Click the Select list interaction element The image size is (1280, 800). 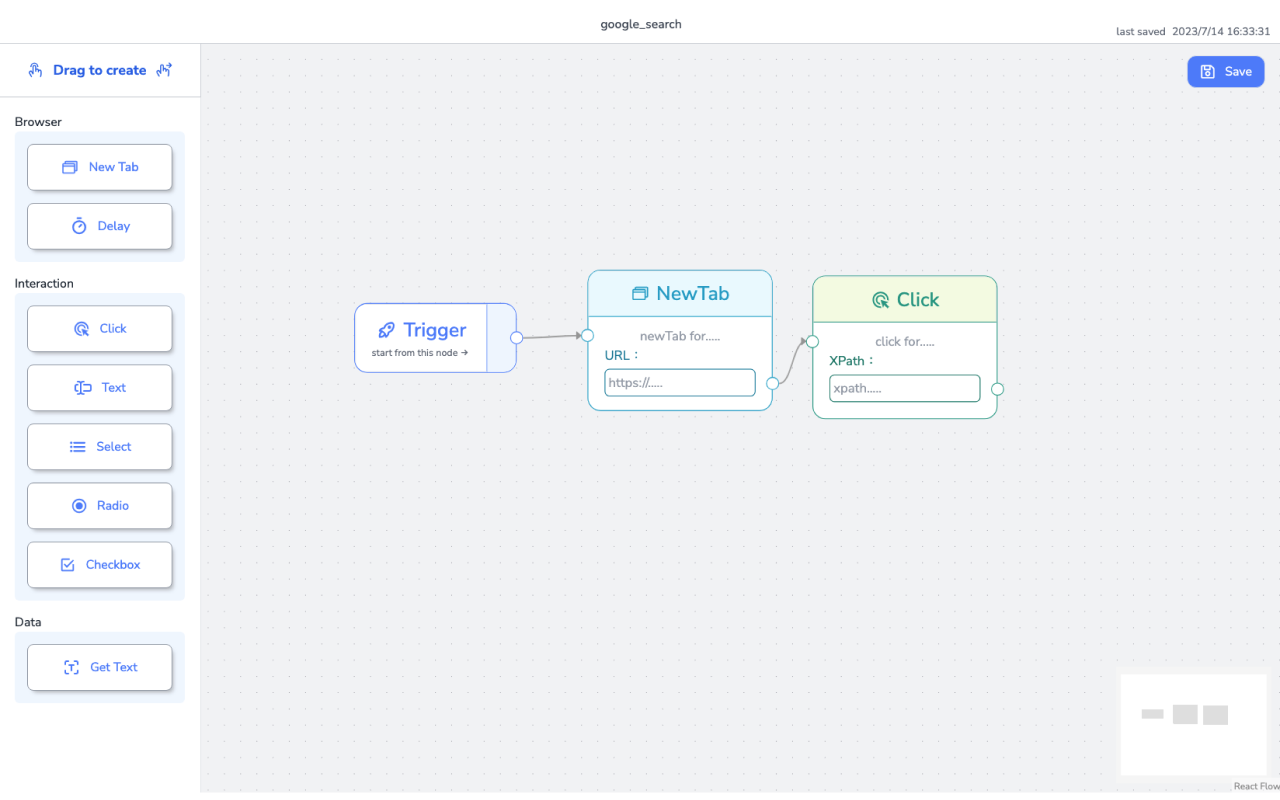pyautogui.click(x=100, y=447)
